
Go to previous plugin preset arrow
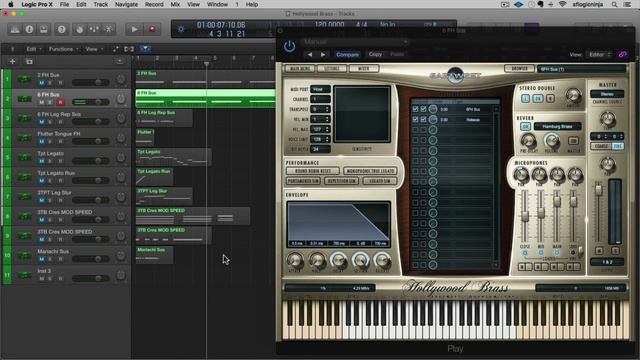pyautogui.click(x=310, y=54)
